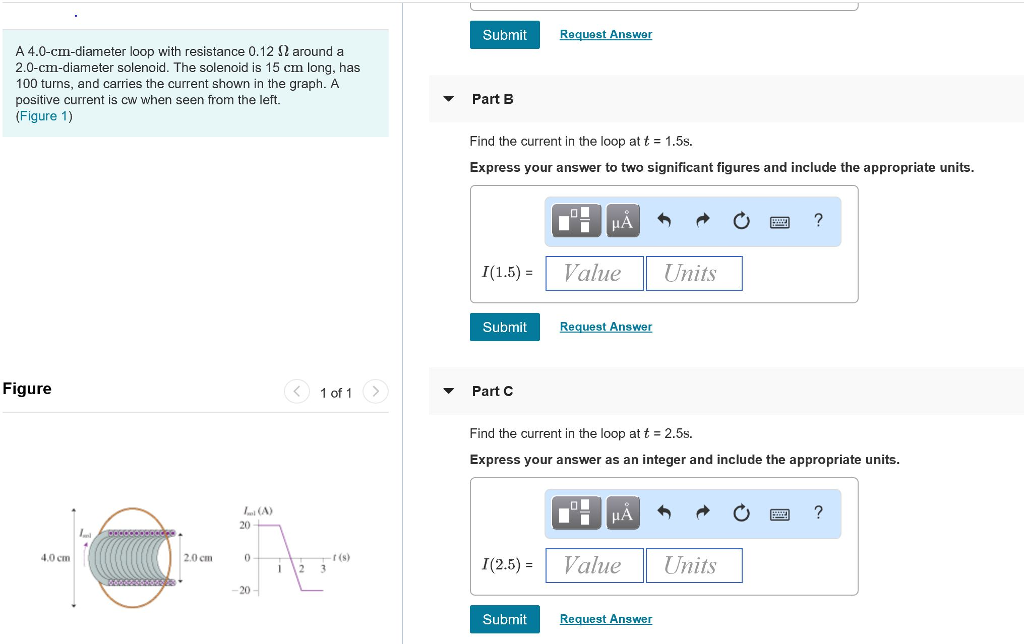Reset Part B answer using circular arrow icon
The width and height of the screenshot is (1024, 644).
(741, 221)
